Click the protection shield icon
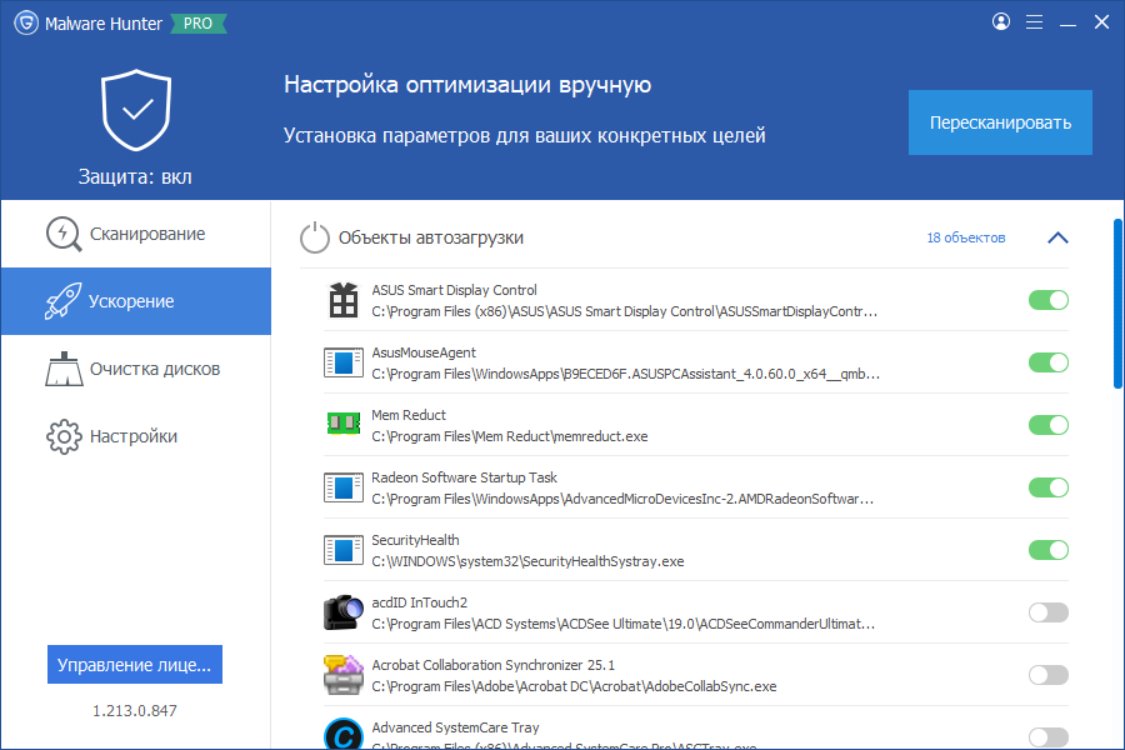 point(136,110)
